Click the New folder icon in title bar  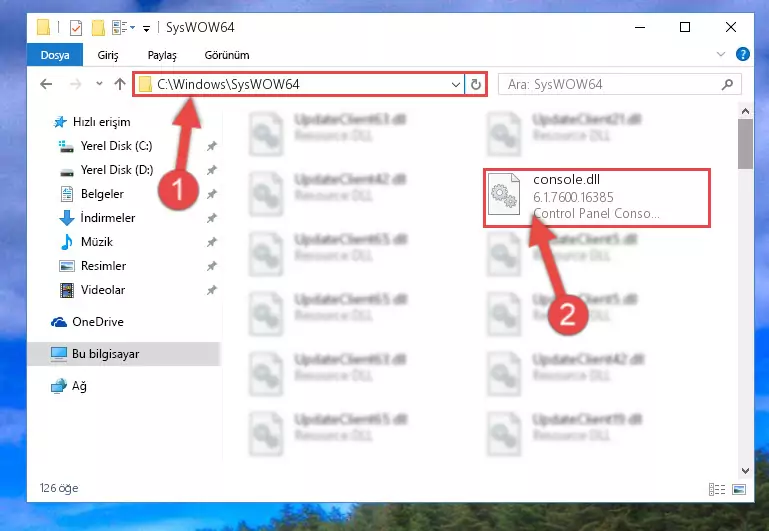tap(98, 27)
